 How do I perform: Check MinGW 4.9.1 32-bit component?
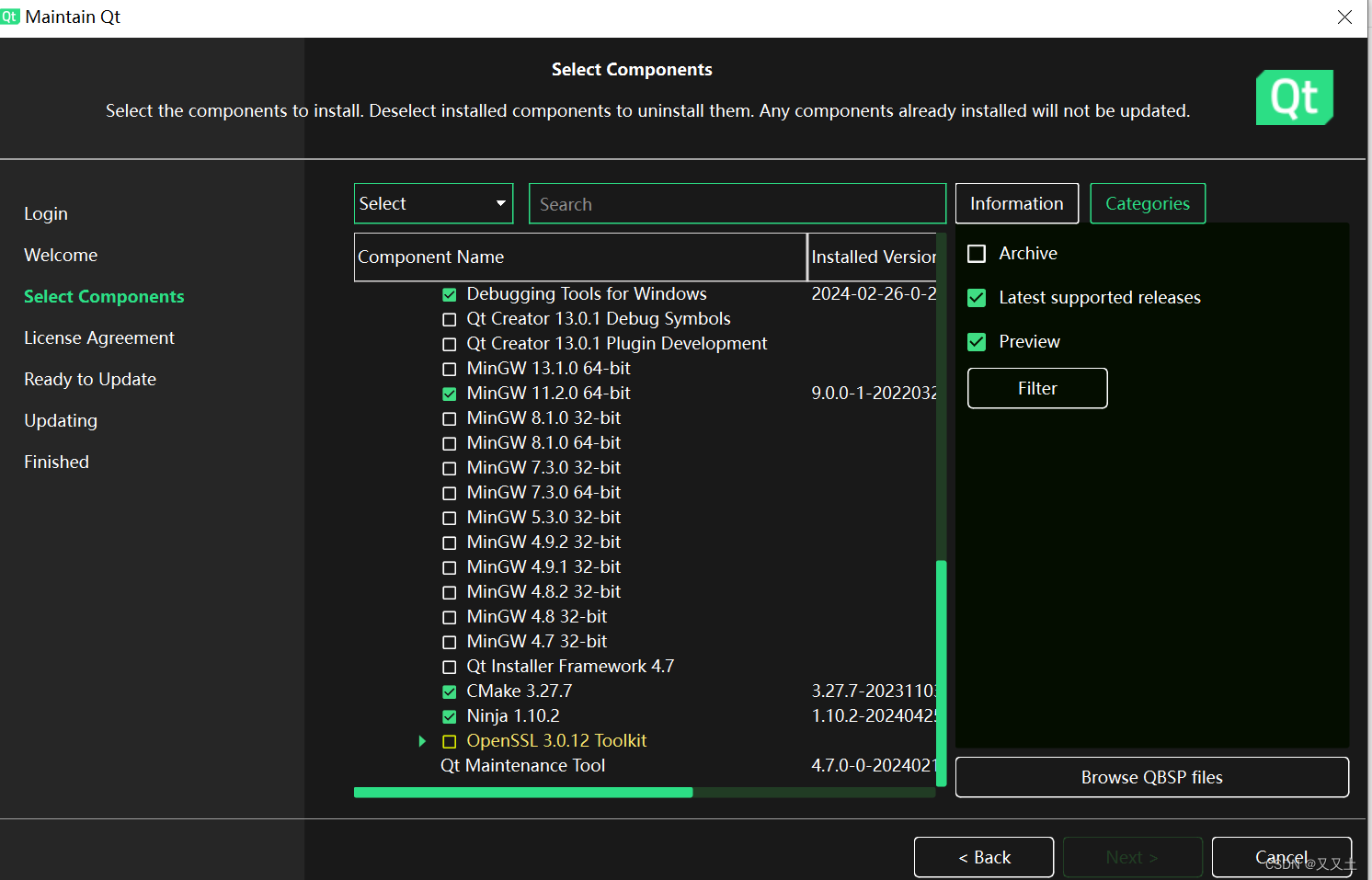(x=450, y=568)
